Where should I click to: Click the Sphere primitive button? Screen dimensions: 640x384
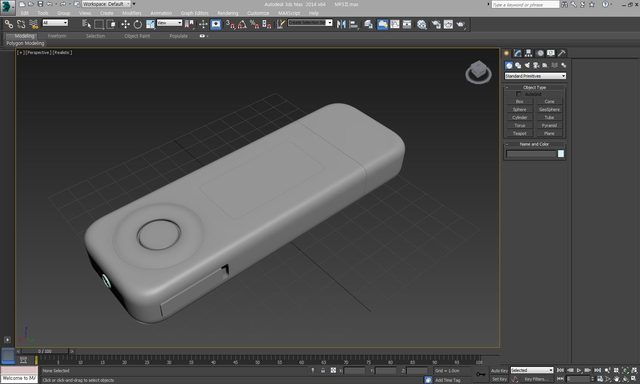519,109
